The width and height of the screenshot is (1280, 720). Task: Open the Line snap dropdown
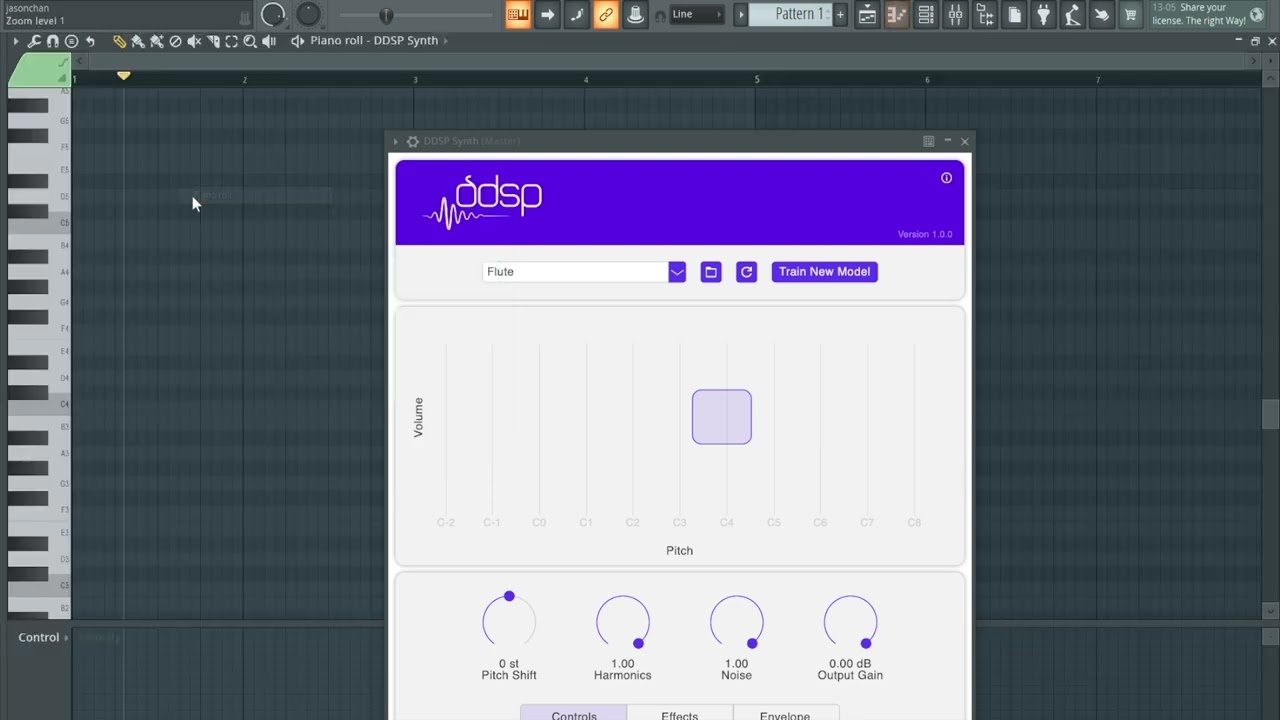pos(697,14)
